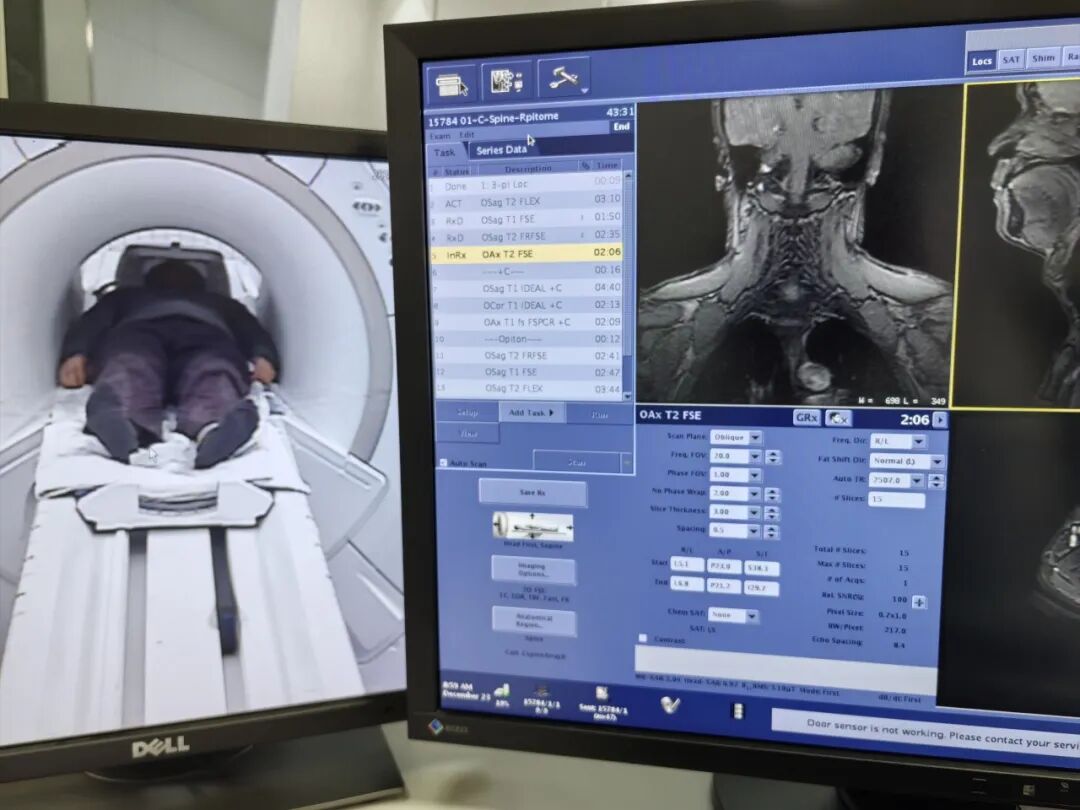The height and width of the screenshot is (810, 1080).
Task: Click the End S/I coordinate field
Action: [761, 588]
